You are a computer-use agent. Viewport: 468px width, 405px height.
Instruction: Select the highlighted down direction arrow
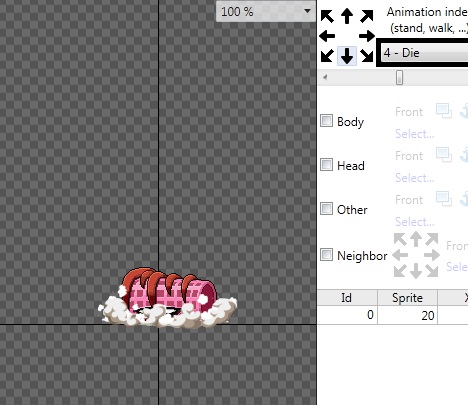click(x=347, y=55)
